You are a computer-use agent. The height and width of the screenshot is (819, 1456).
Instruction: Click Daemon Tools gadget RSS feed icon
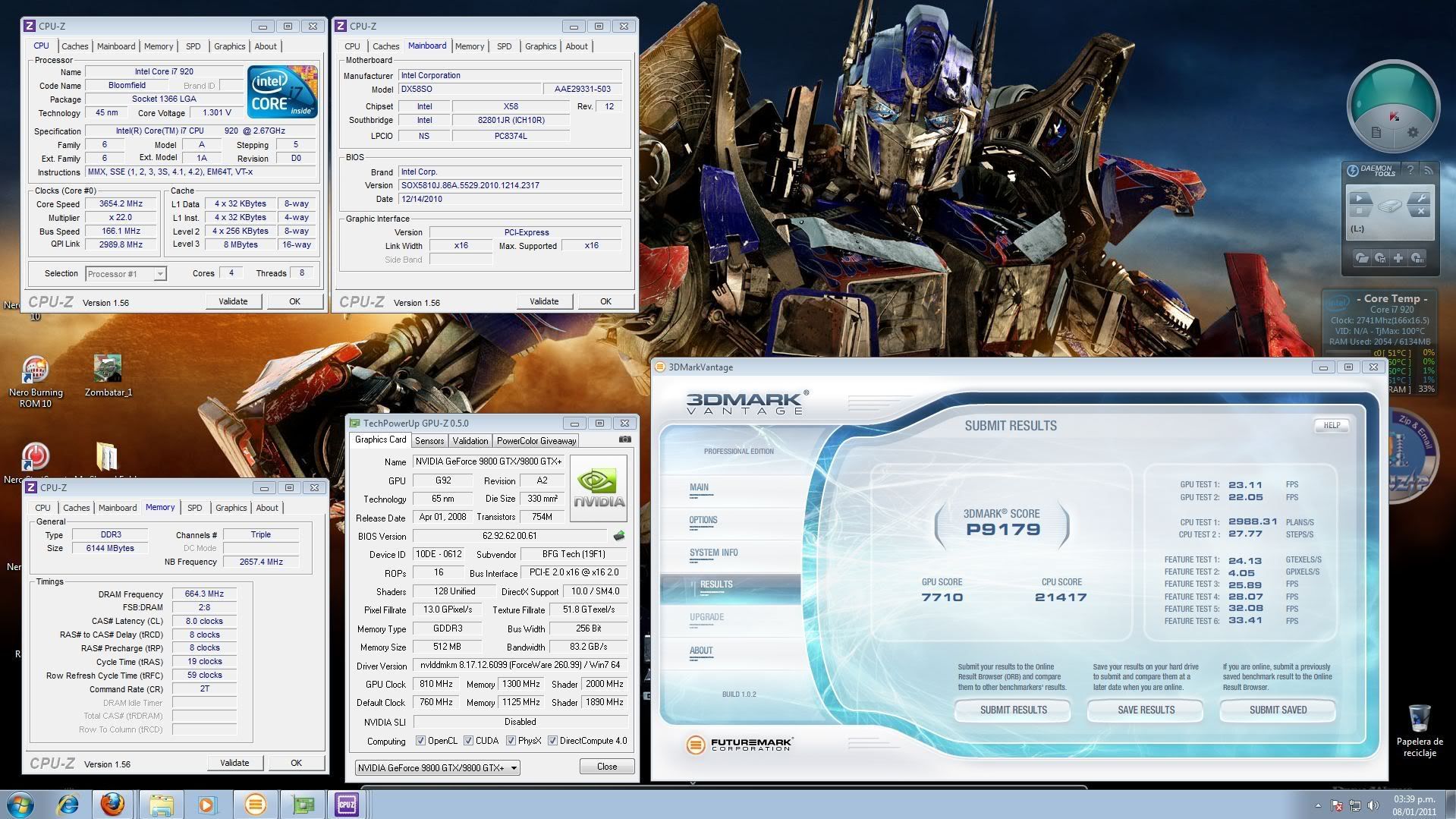point(1428,170)
